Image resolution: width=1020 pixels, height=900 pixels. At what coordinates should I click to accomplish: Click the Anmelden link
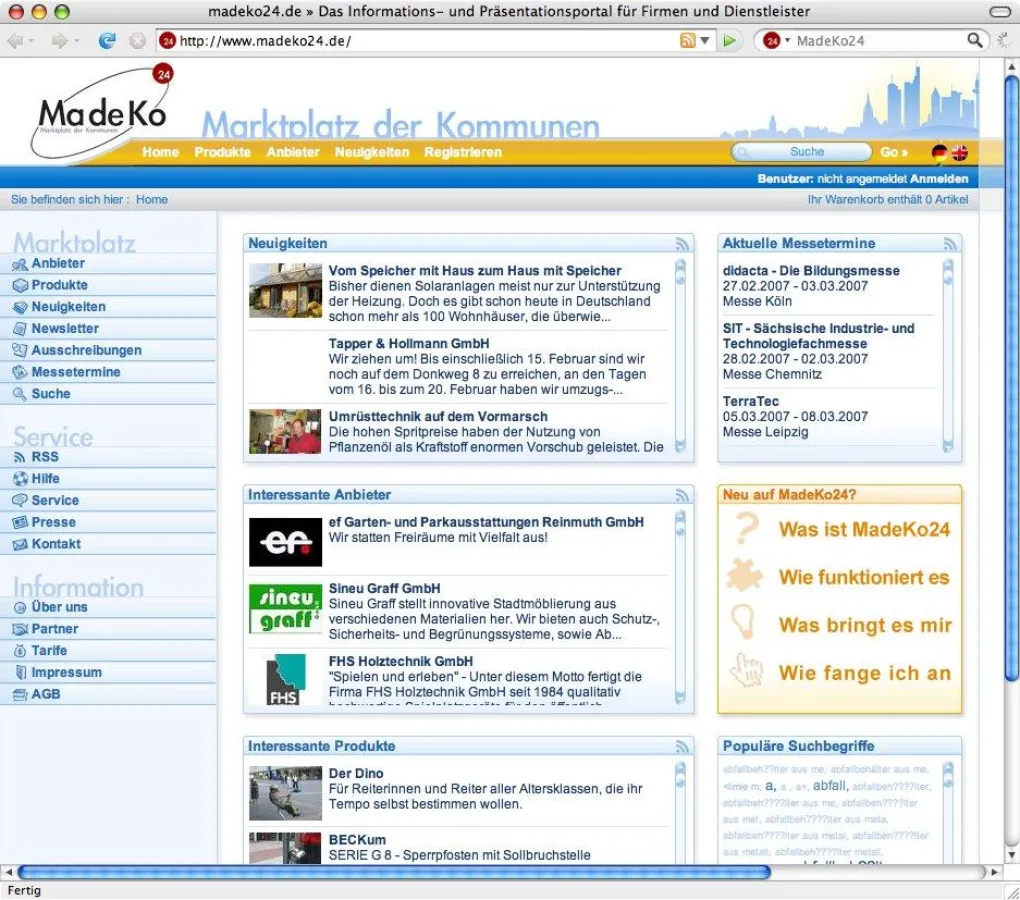pos(938,177)
